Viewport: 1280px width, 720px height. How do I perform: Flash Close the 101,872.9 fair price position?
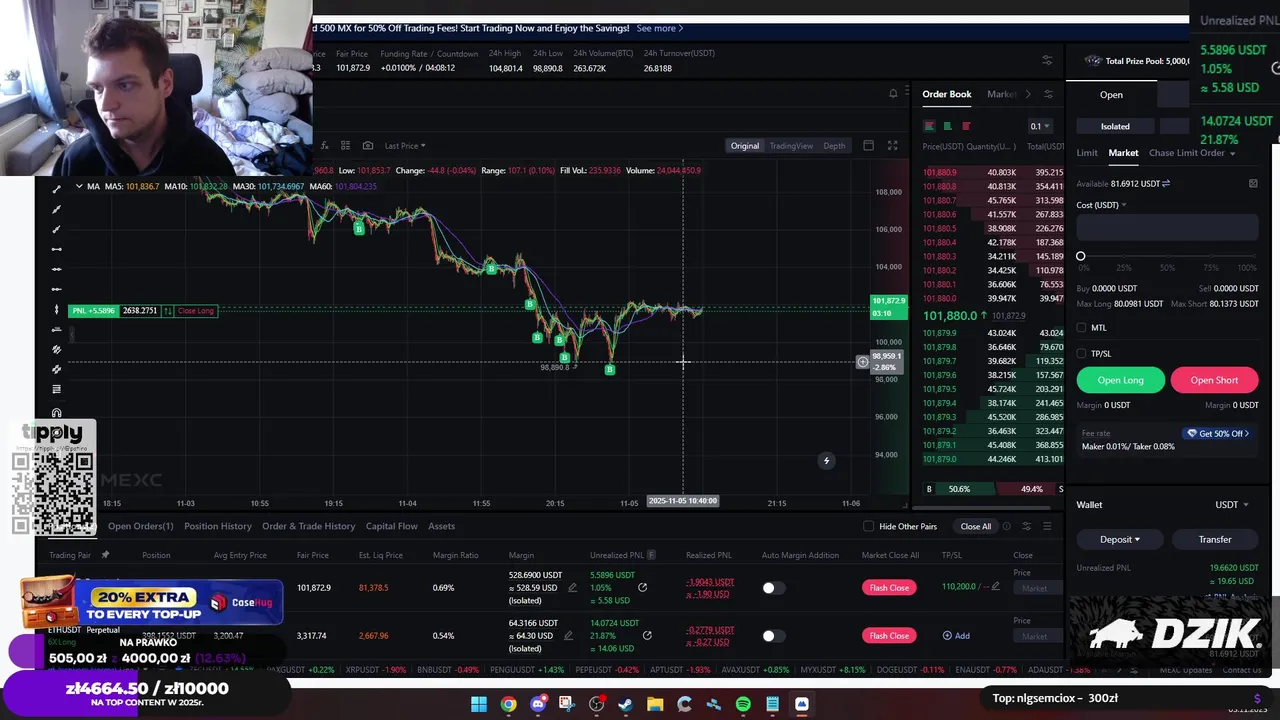(889, 588)
